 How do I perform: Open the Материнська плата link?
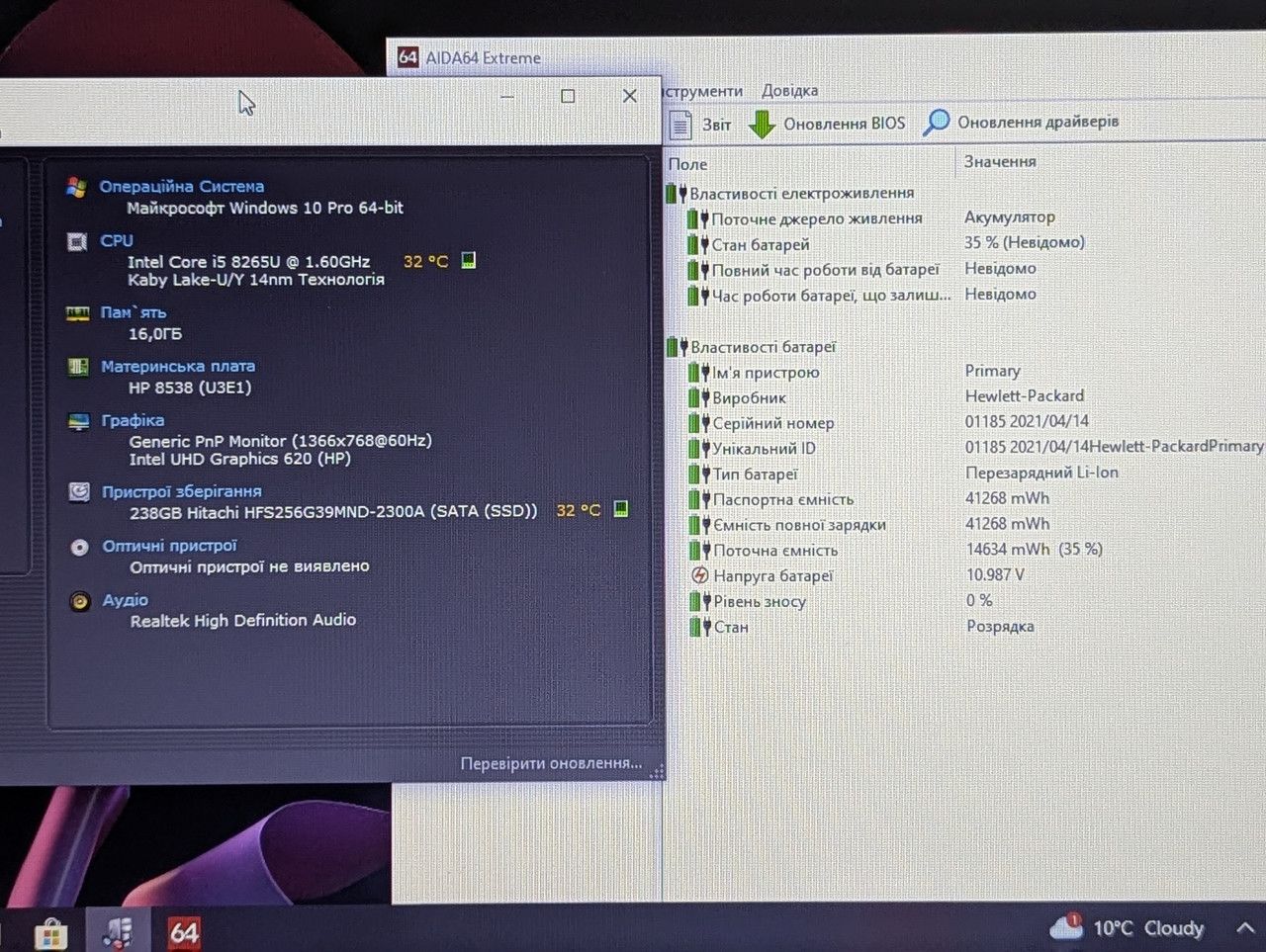pyautogui.click(x=178, y=366)
